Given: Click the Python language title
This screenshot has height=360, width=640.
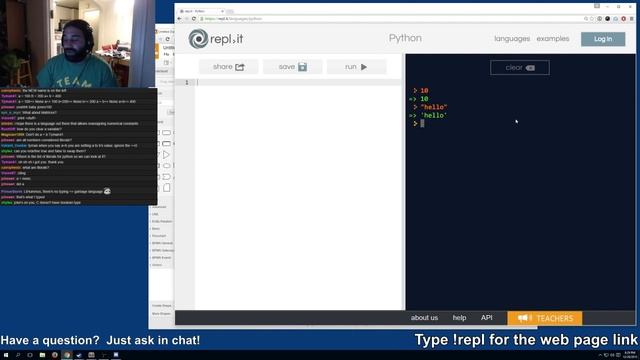Looking at the screenshot, I should click(405, 38).
